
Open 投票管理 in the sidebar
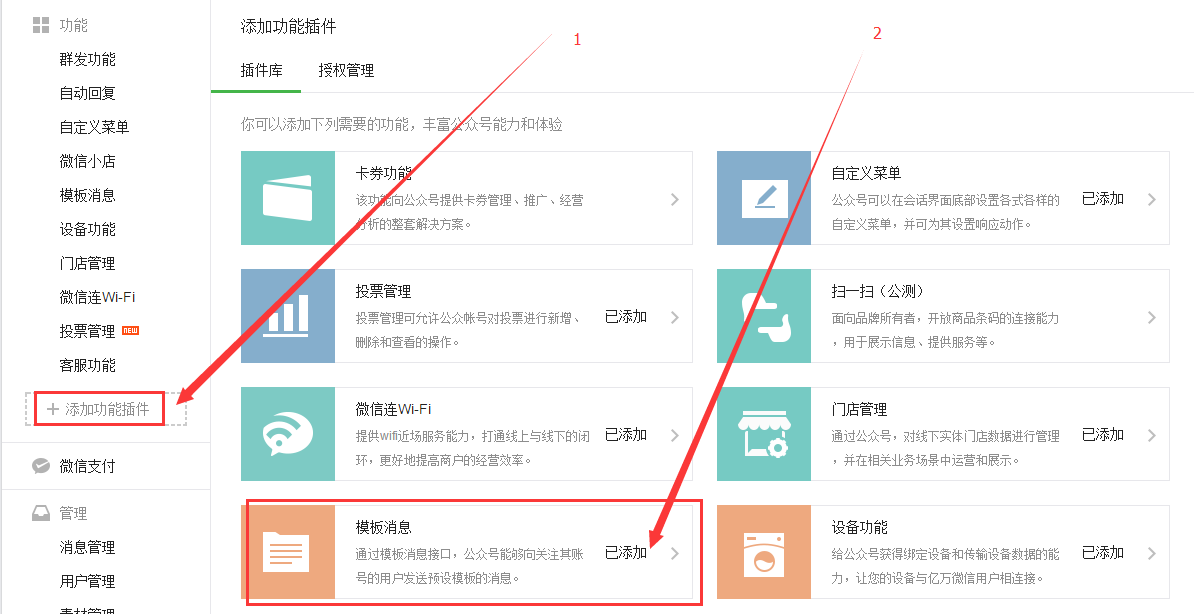pyautogui.click(x=88, y=331)
